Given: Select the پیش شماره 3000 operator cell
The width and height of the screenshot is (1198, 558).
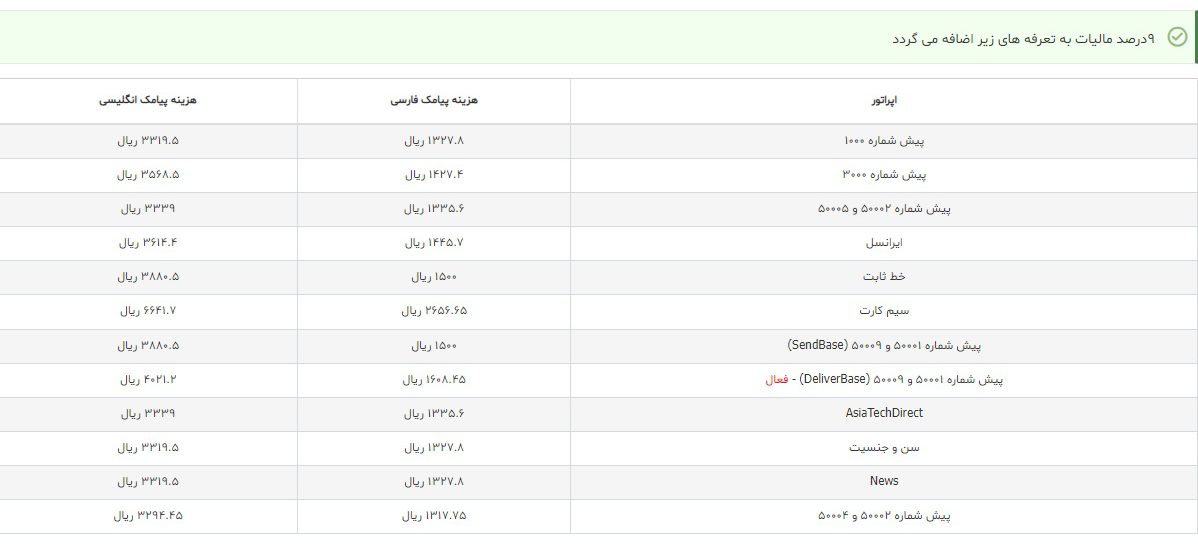Looking at the screenshot, I should (884, 175).
